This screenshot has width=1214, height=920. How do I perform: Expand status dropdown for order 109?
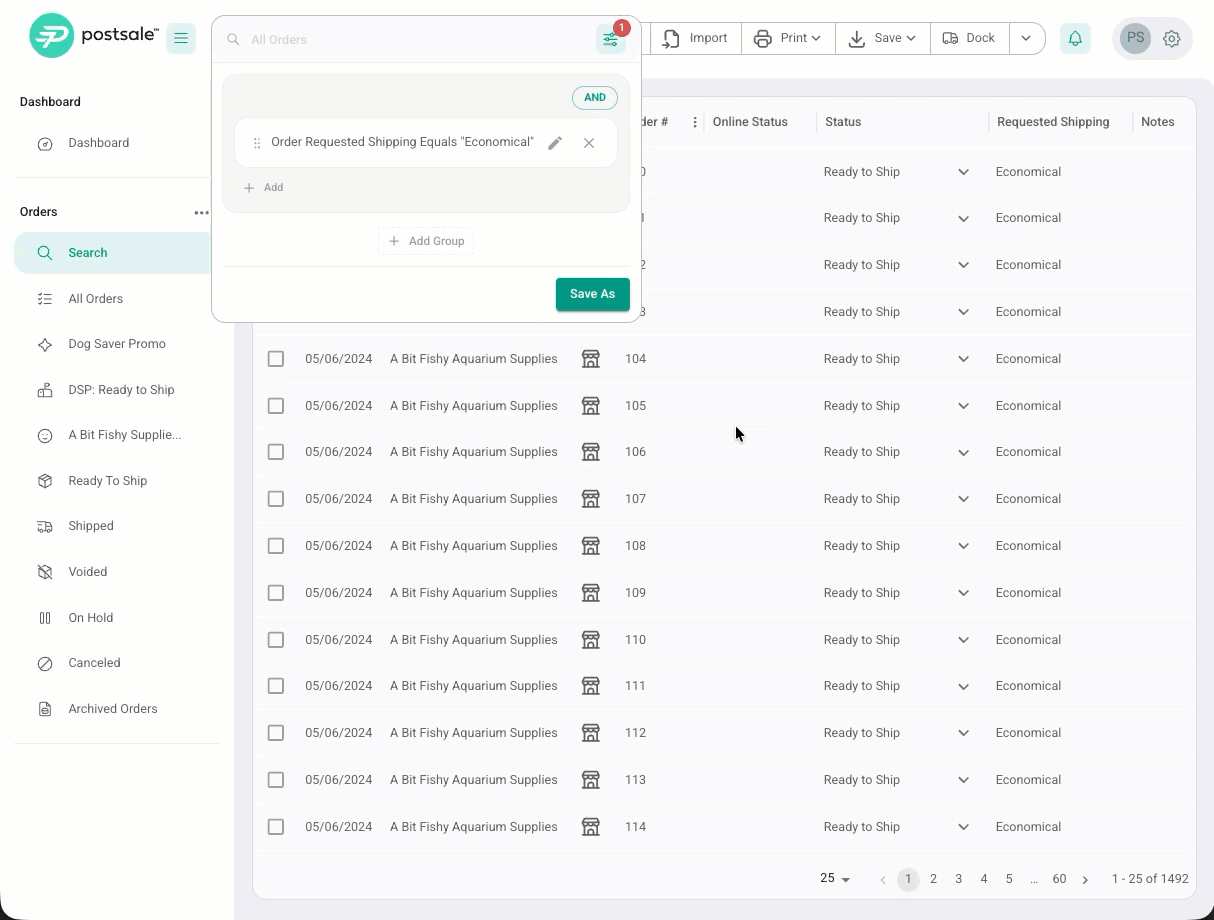(963, 593)
